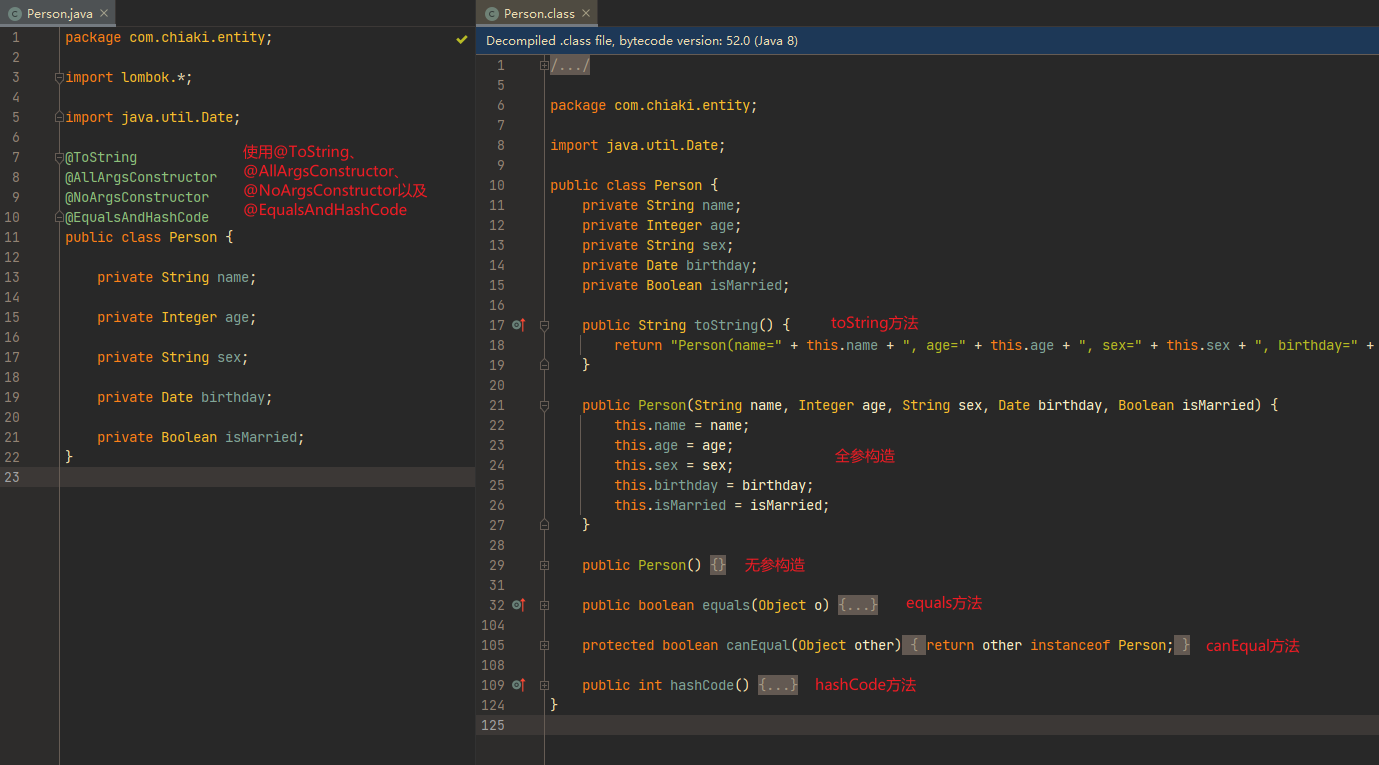Click override gutter icon beside hashCode method
The image size is (1379, 765).
[x=518, y=685]
